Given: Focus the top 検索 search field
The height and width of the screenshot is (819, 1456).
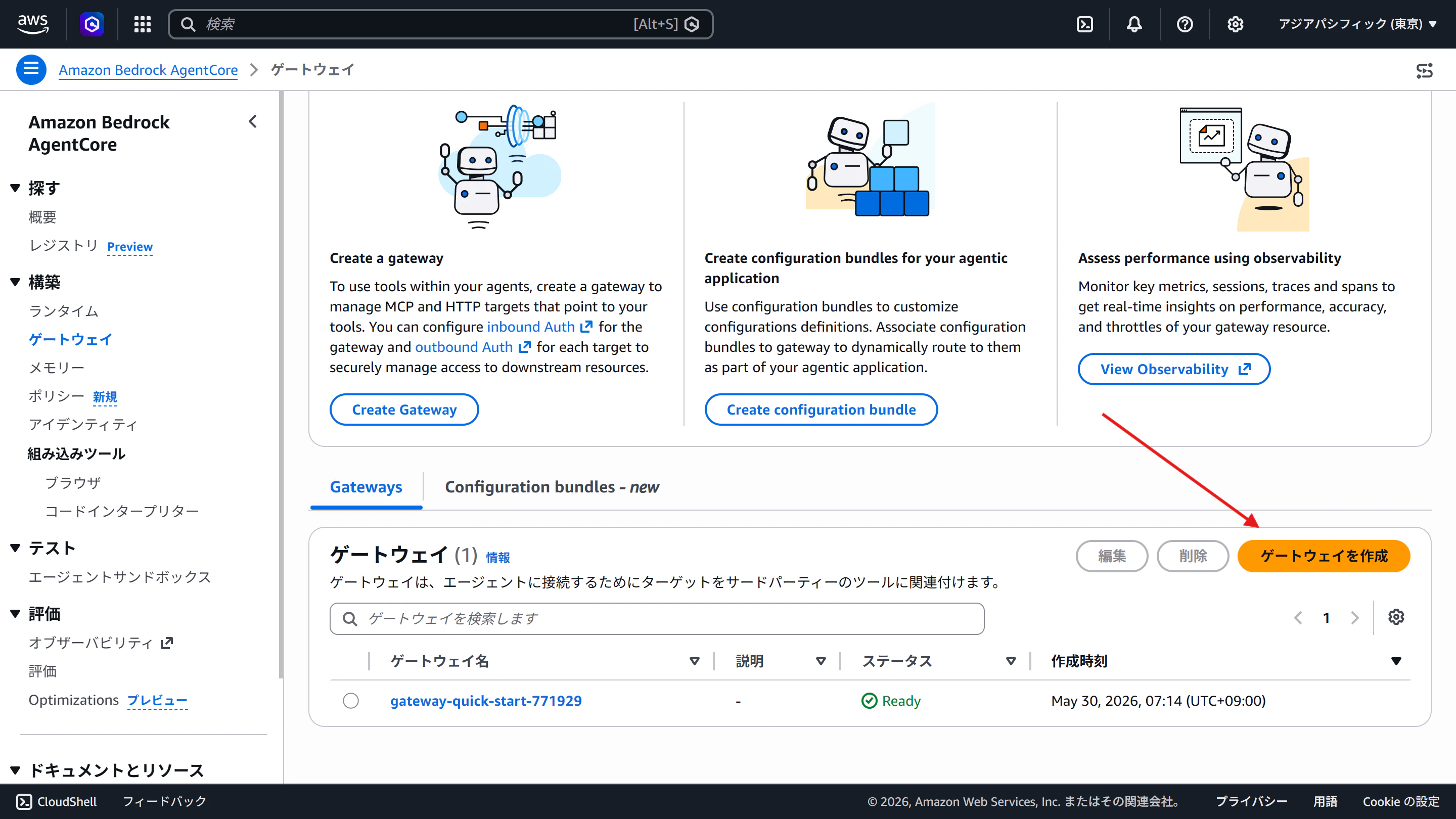Looking at the screenshot, I should tap(441, 24).
